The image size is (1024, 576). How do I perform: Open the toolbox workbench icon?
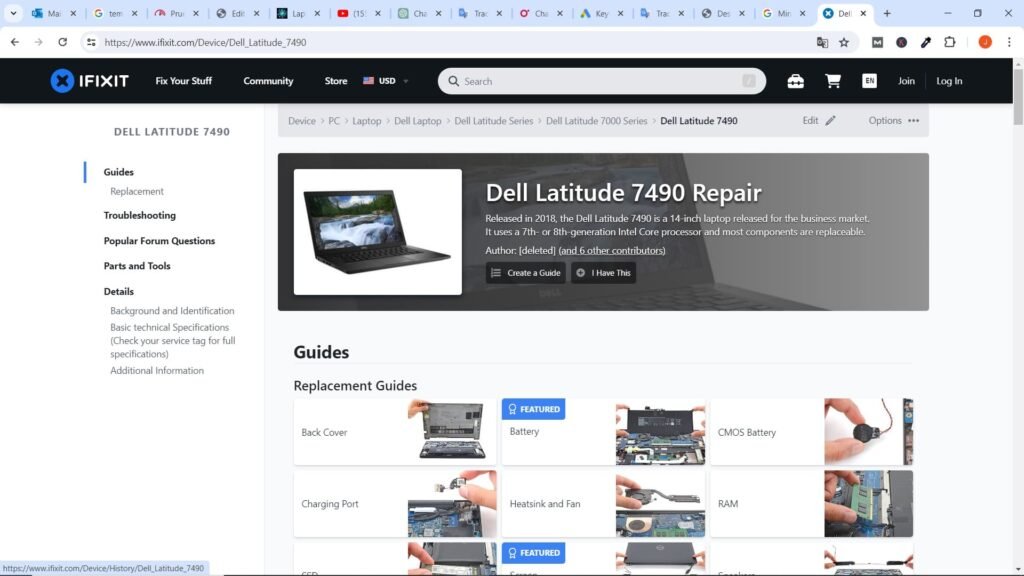click(795, 81)
